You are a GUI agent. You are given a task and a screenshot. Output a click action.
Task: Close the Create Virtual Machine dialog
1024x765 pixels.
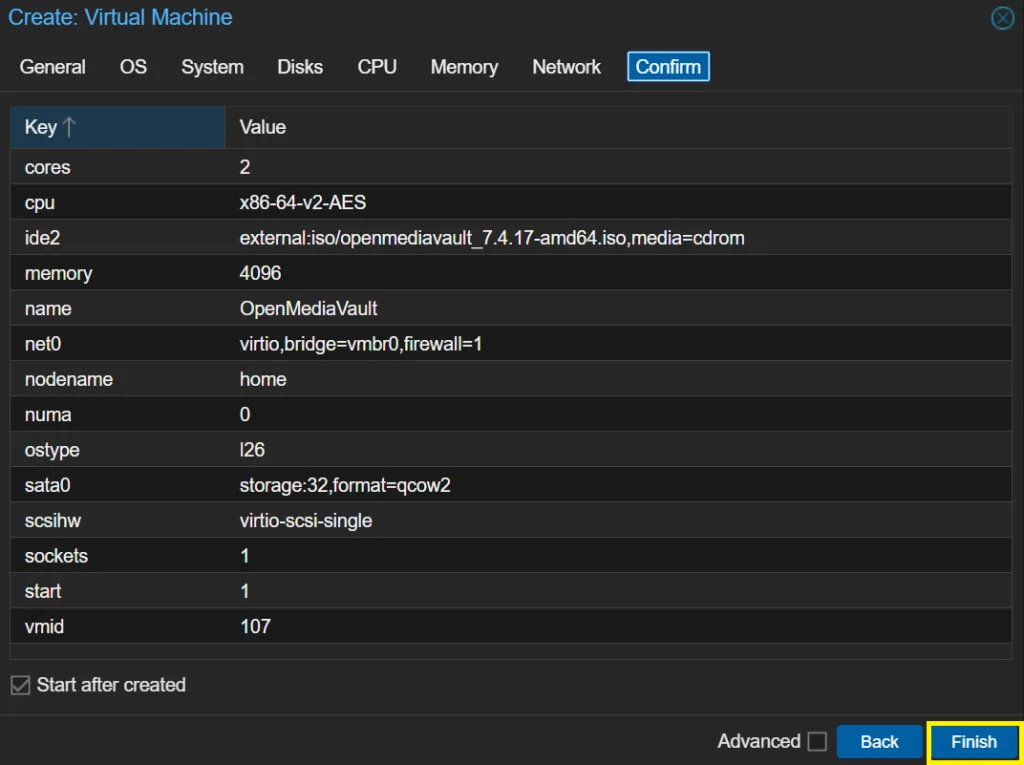[1002, 18]
